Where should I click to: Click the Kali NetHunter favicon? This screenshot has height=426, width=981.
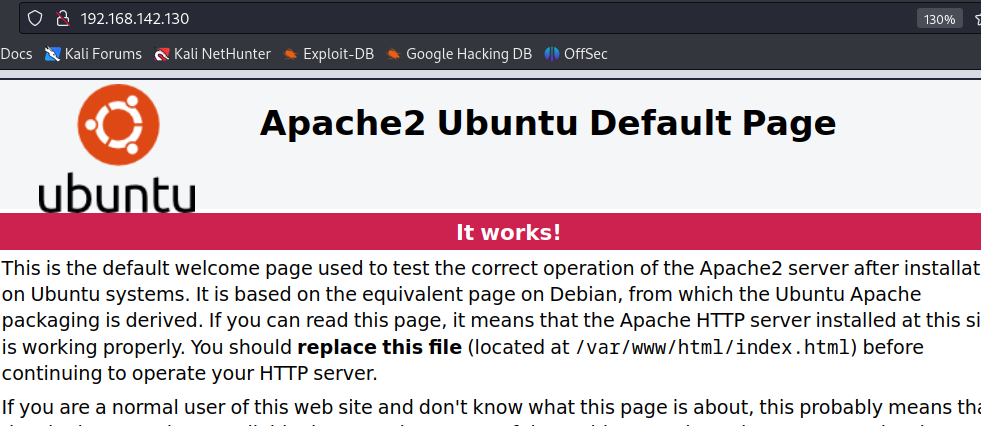pyautogui.click(x=161, y=54)
